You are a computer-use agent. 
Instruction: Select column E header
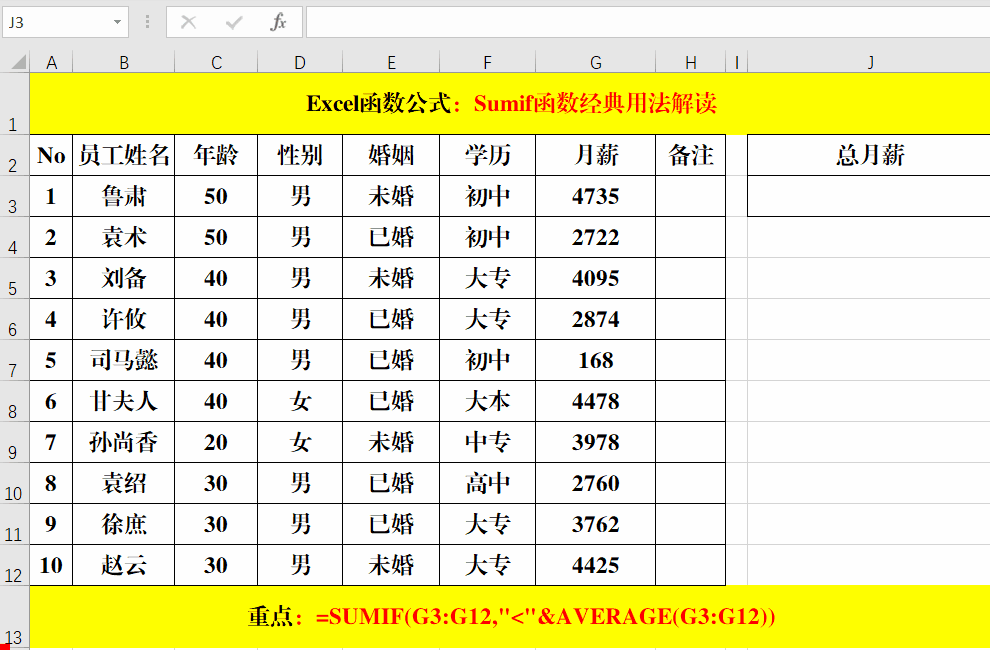click(x=391, y=62)
